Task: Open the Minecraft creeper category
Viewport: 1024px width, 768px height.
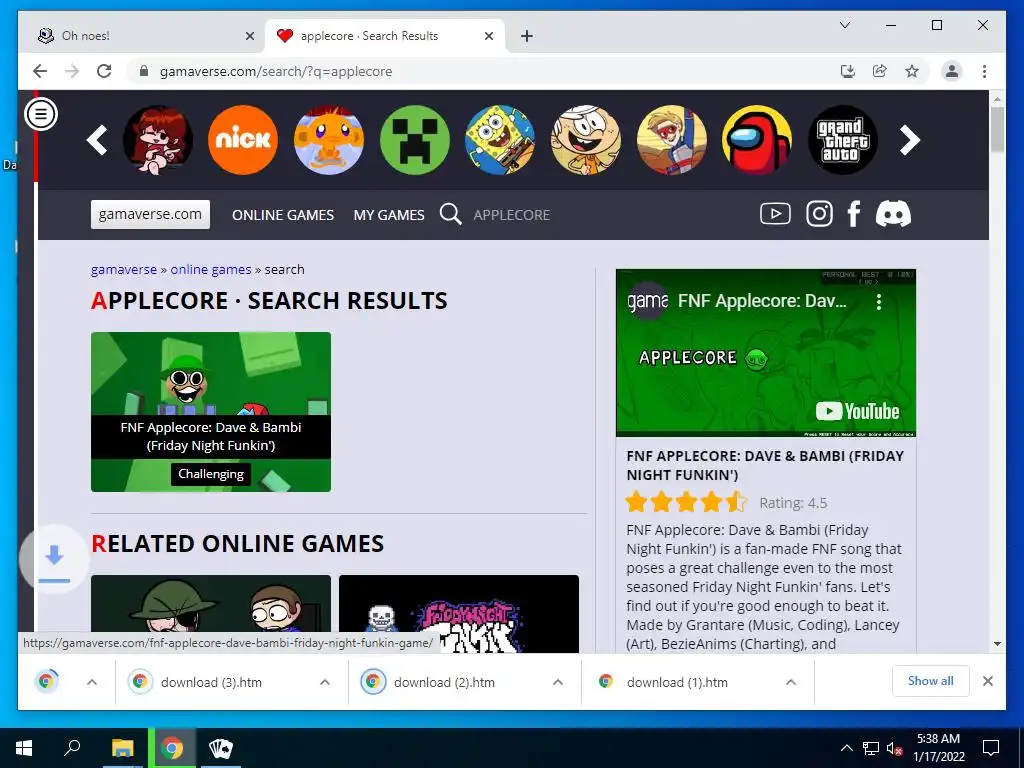Action: (x=415, y=140)
